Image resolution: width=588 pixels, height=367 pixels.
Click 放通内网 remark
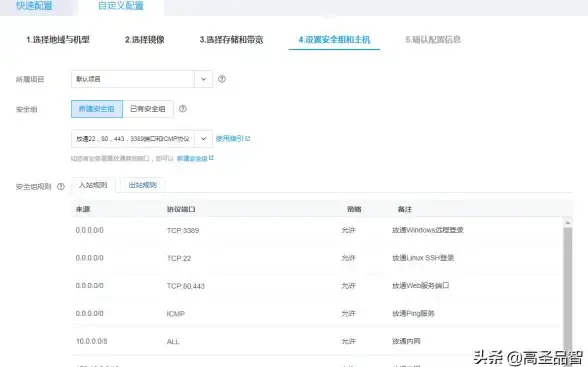point(406,341)
